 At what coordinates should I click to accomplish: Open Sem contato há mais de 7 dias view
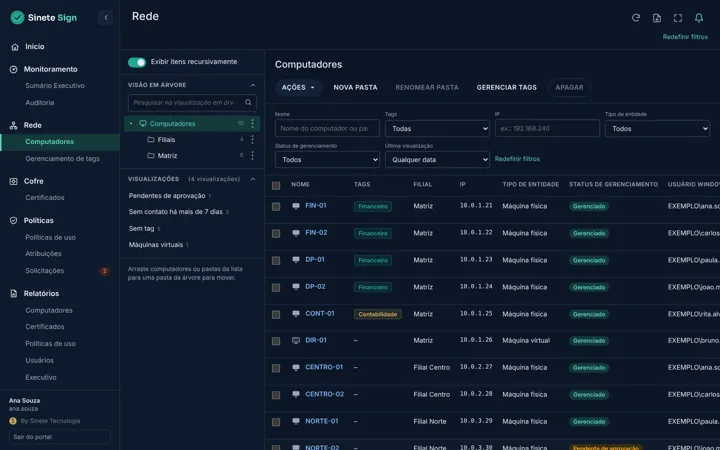click(175, 212)
